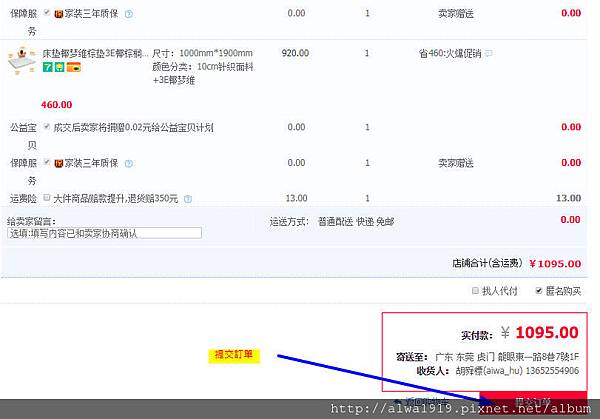Click the orange 家装 icon in the top row
This screenshot has width=600, height=419.
59,14
